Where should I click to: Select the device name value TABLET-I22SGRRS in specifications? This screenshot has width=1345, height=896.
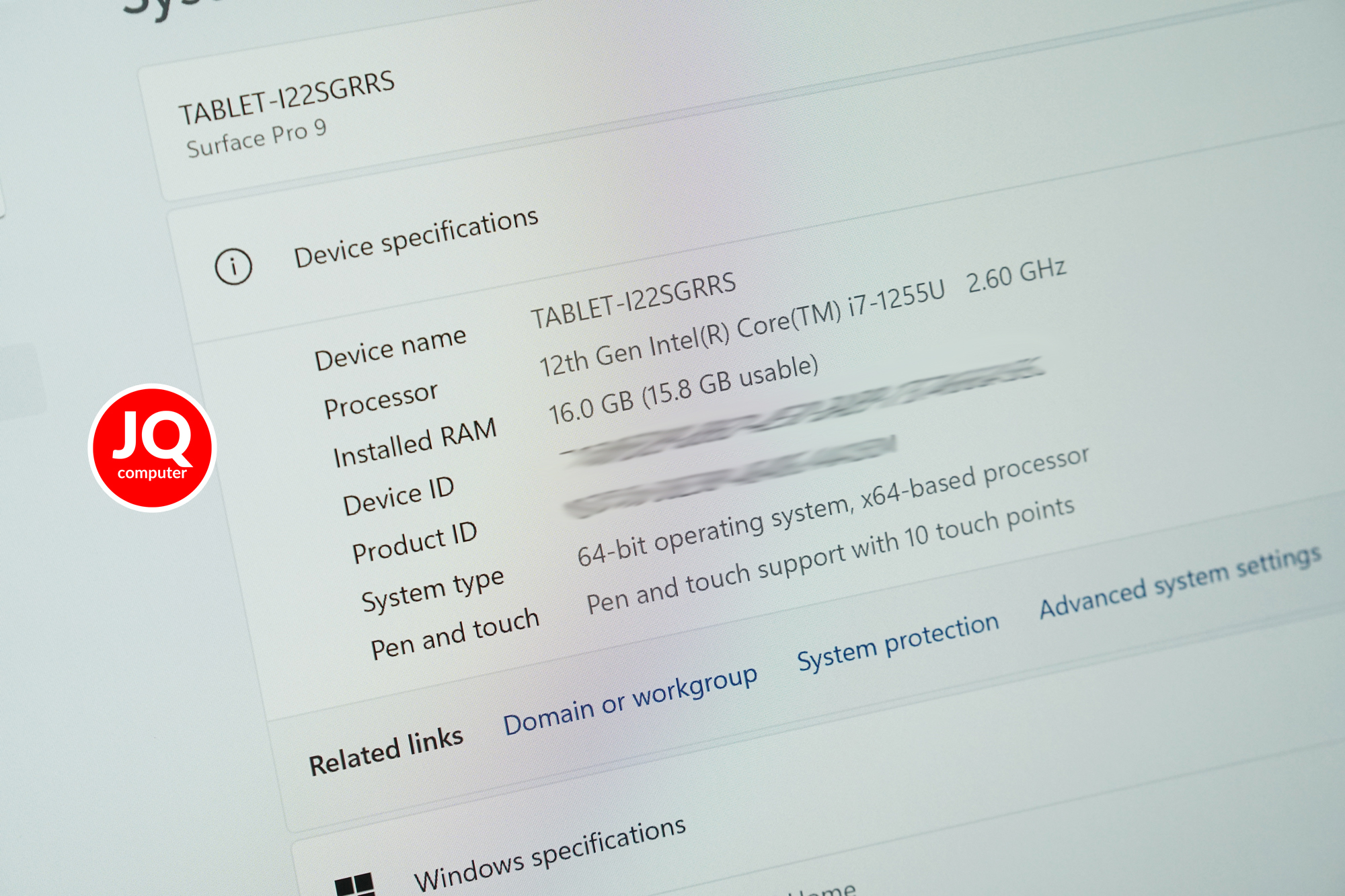click(x=633, y=300)
